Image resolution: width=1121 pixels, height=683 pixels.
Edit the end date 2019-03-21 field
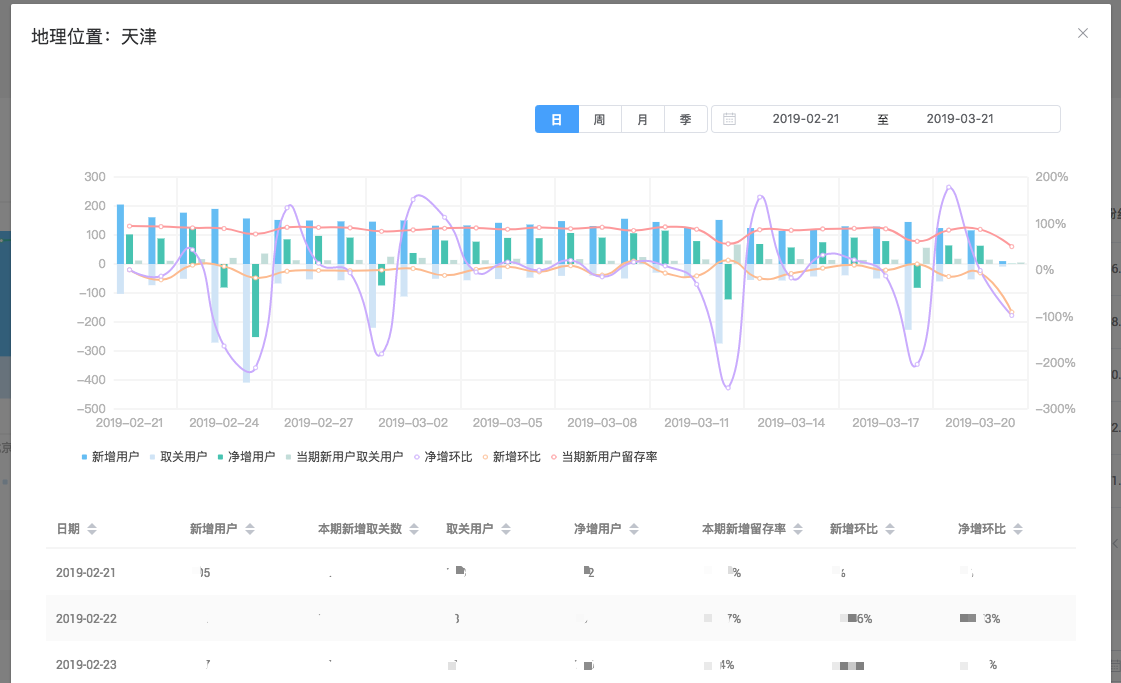tap(959, 119)
